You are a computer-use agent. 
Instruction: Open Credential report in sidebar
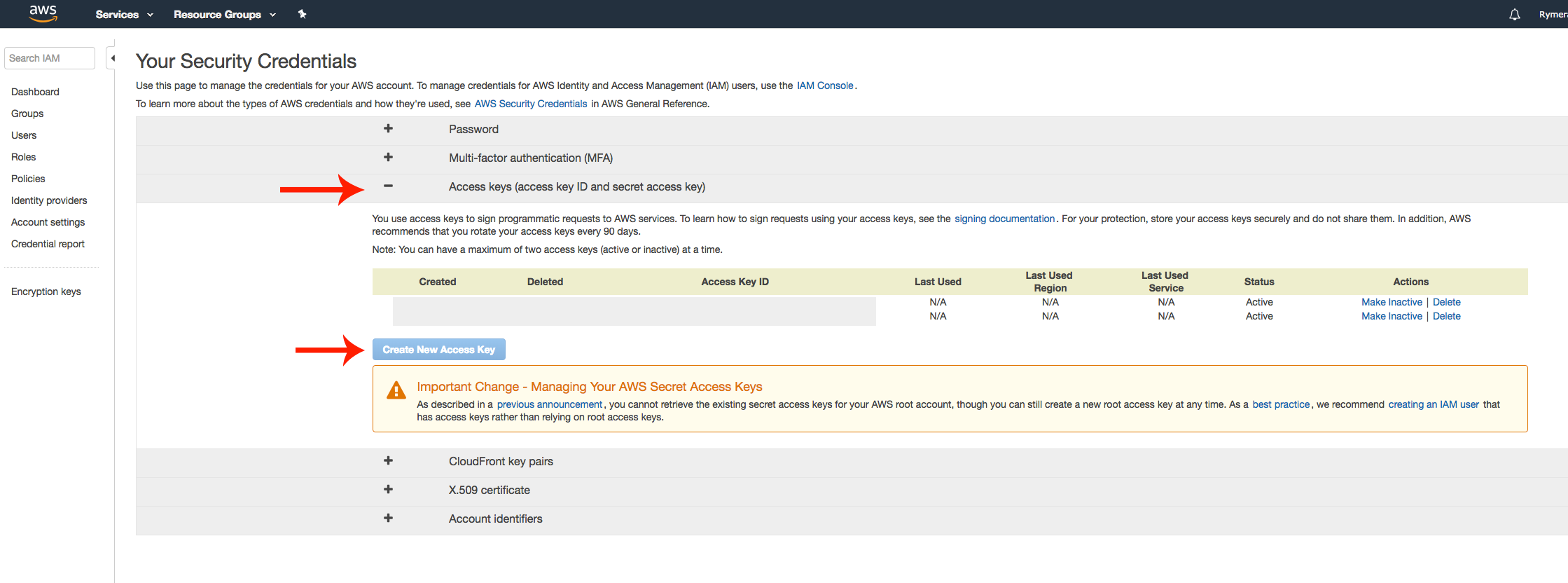(x=48, y=244)
